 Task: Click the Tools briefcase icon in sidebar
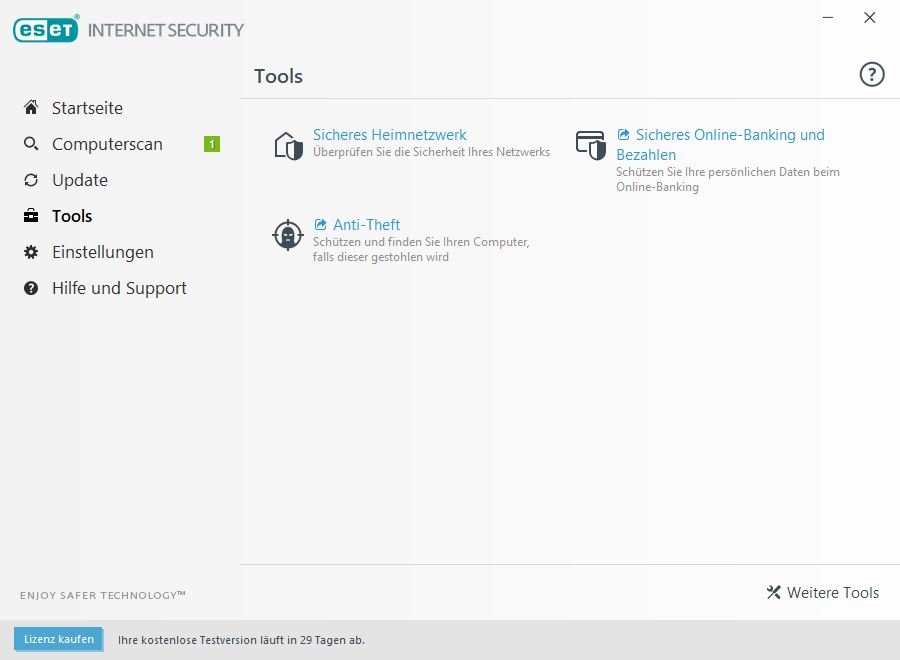[31, 216]
